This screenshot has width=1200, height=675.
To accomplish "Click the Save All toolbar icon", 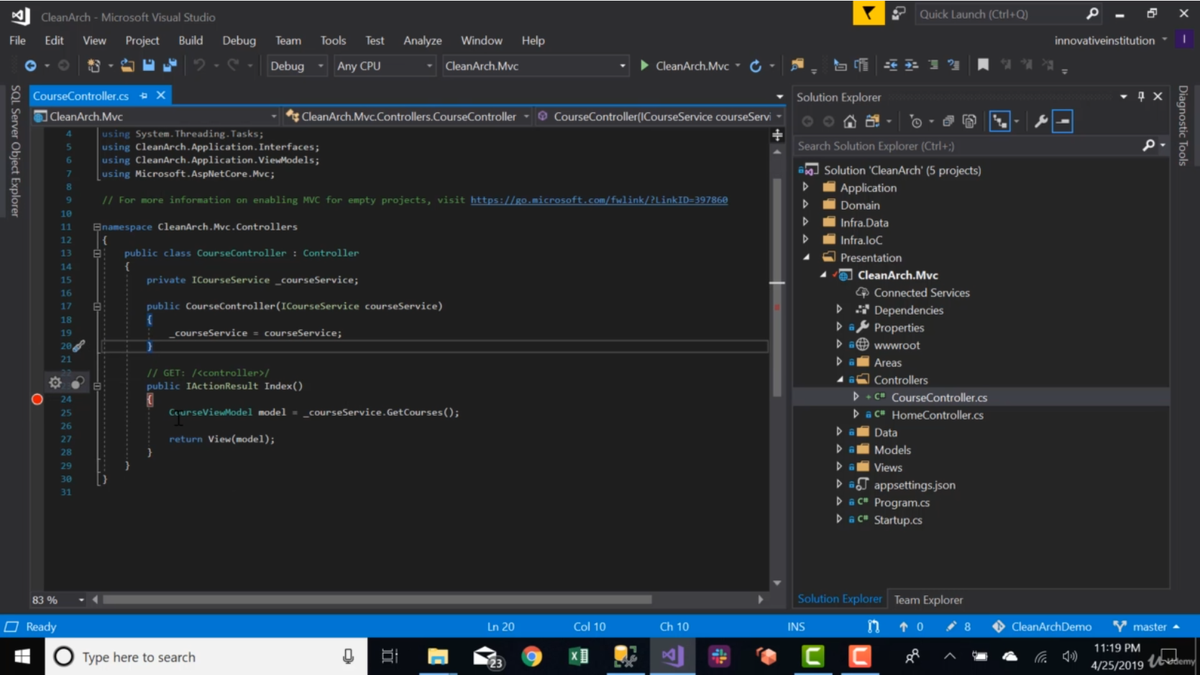I will click(x=170, y=66).
